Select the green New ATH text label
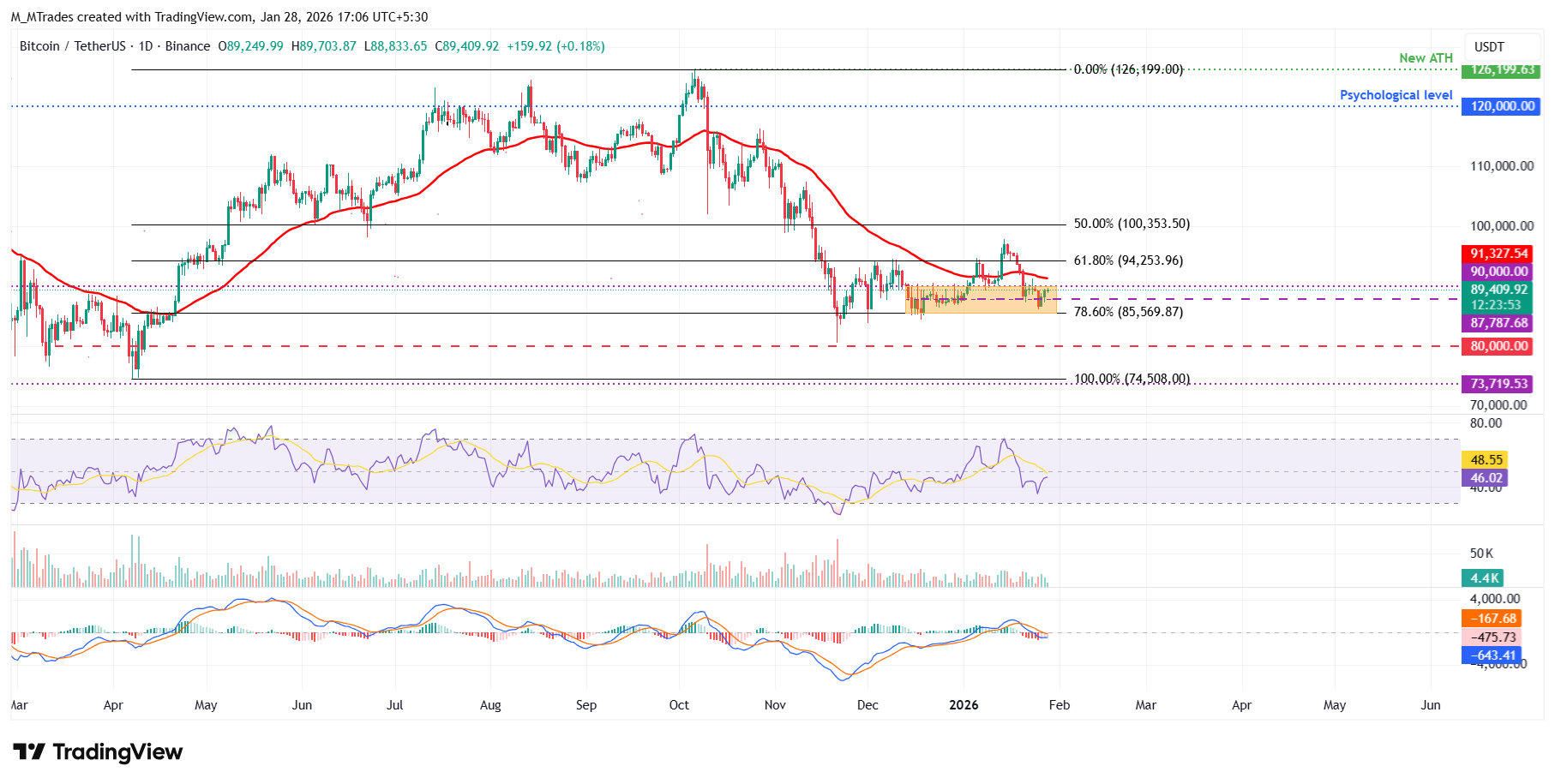This screenshot has height=784, width=1555. 1426,58
